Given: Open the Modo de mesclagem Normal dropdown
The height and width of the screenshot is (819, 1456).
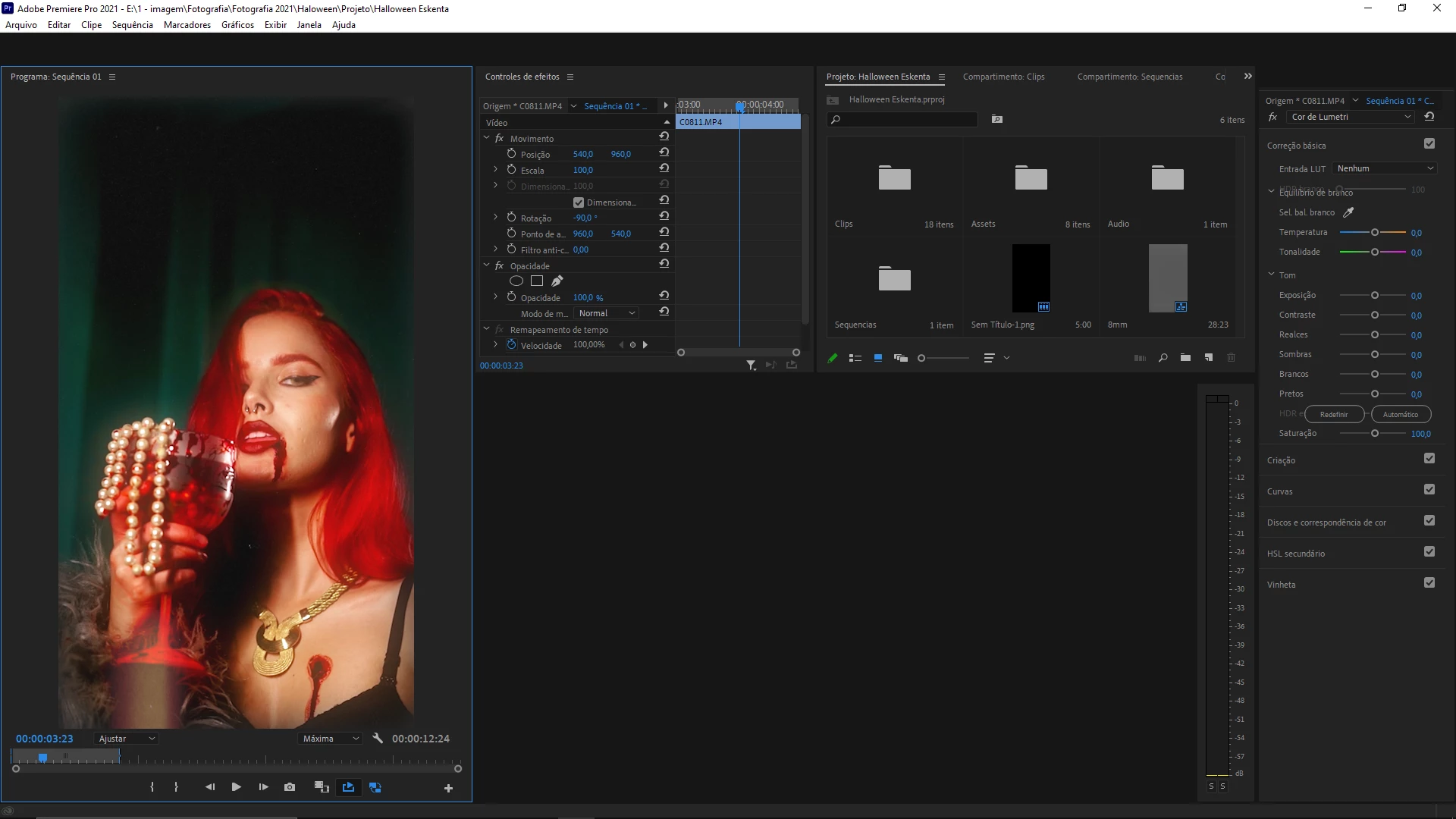Looking at the screenshot, I should click(607, 313).
